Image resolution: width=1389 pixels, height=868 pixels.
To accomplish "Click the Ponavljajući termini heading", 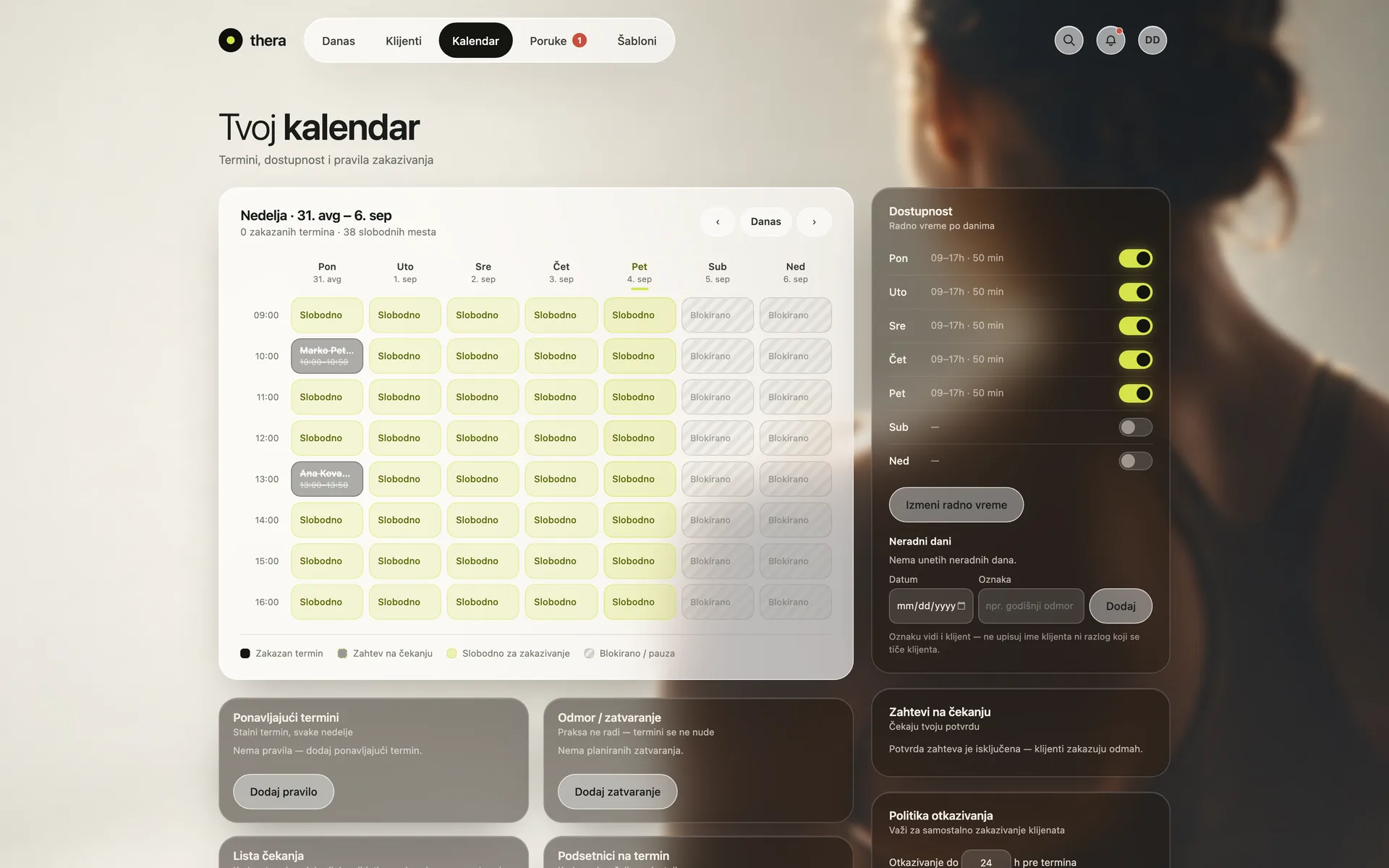I will tap(286, 718).
